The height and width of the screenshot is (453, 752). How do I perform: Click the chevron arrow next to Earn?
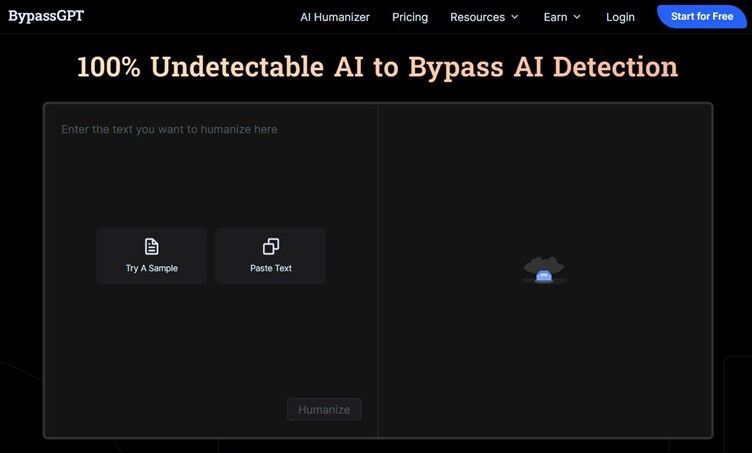point(577,17)
